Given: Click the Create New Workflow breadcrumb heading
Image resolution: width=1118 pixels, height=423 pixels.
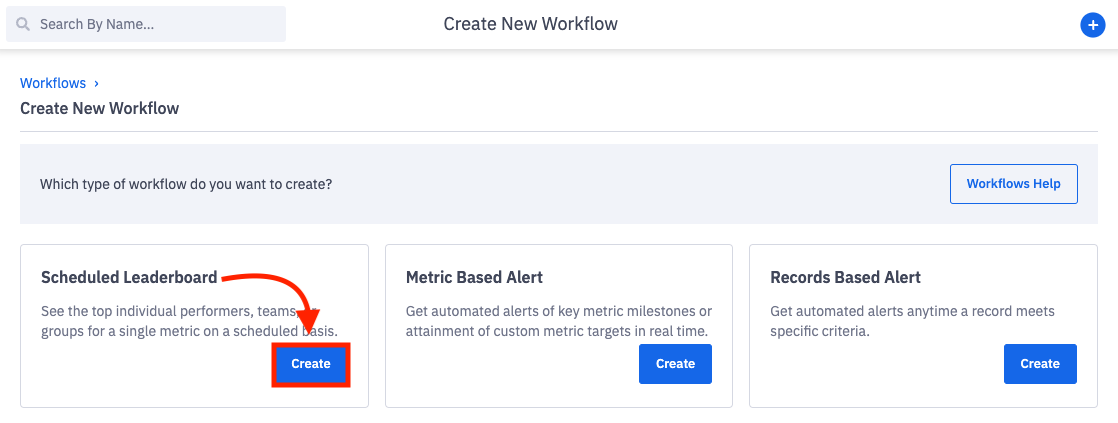Looking at the screenshot, I should [x=99, y=108].
